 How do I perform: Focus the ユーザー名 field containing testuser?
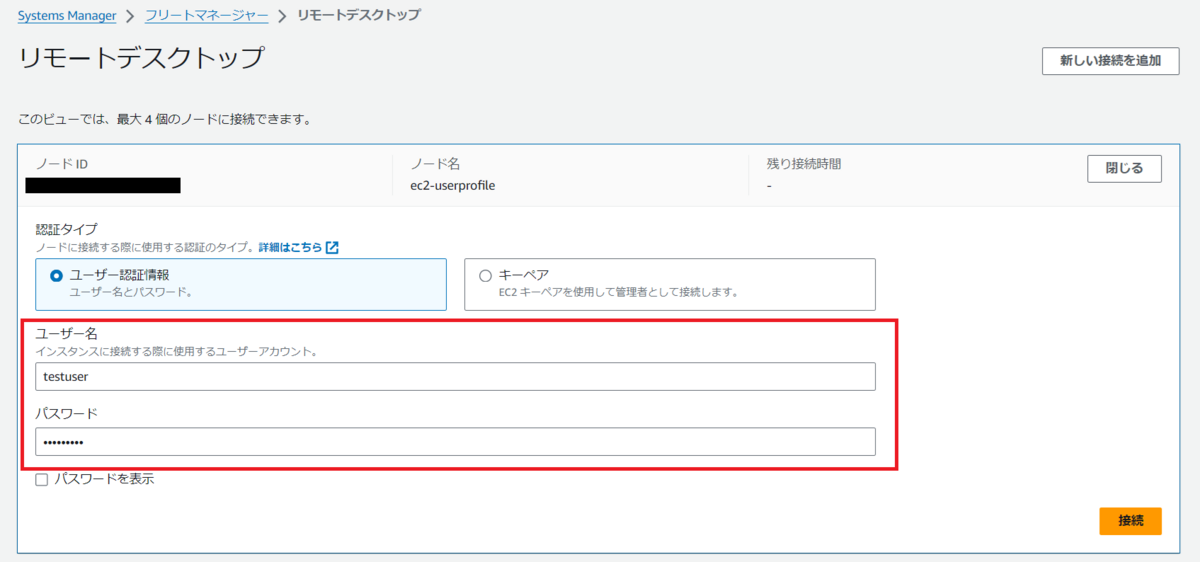[x=455, y=377]
